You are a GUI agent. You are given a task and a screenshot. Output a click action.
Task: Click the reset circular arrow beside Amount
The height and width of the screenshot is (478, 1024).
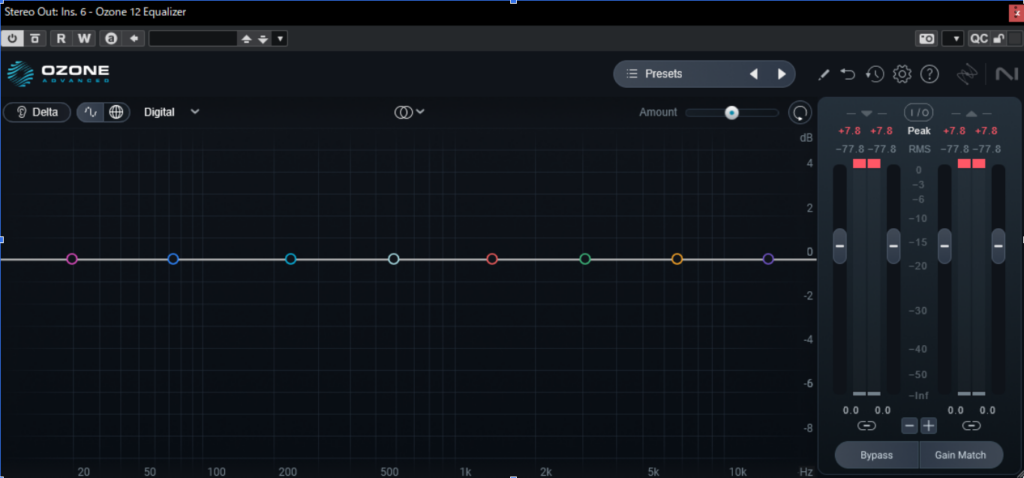[x=799, y=112]
